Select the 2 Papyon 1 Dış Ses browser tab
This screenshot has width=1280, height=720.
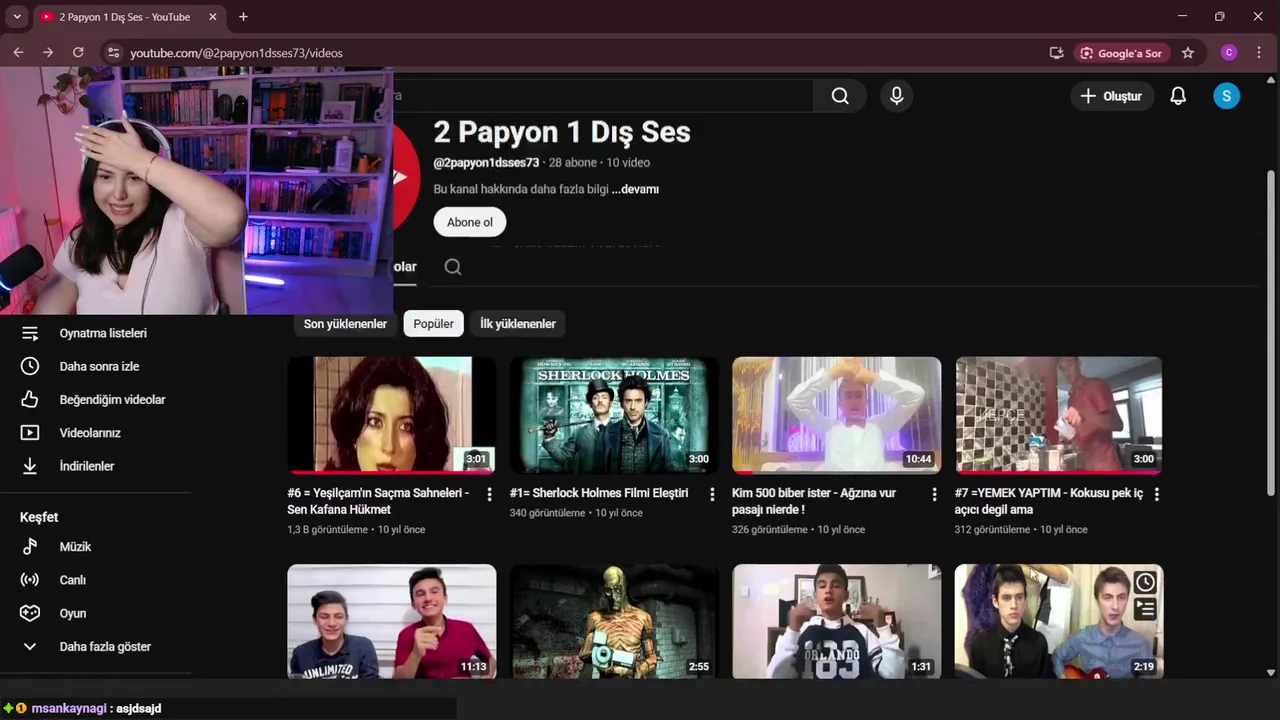coord(128,17)
